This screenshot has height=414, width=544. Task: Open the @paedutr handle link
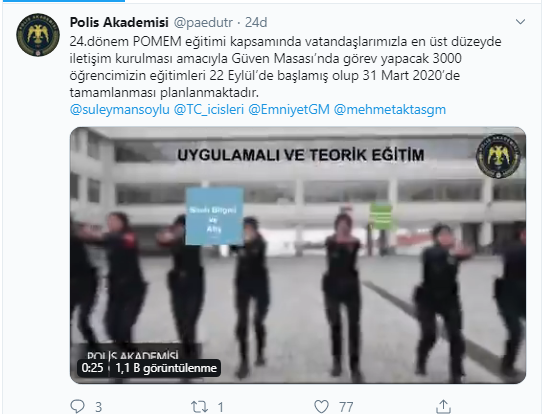[x=203, y=23]
